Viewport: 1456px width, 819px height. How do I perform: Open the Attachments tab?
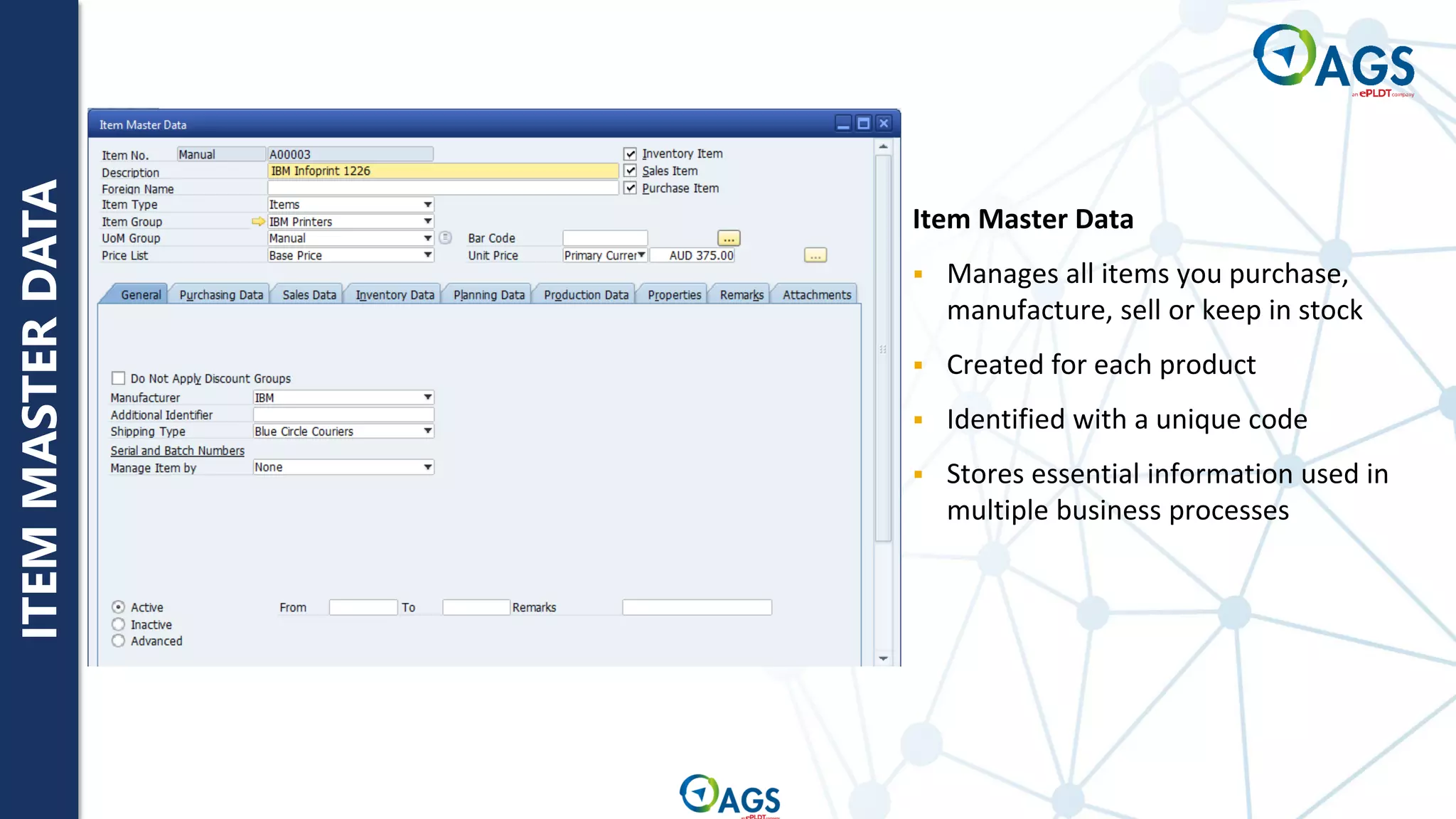coord(817,295)
